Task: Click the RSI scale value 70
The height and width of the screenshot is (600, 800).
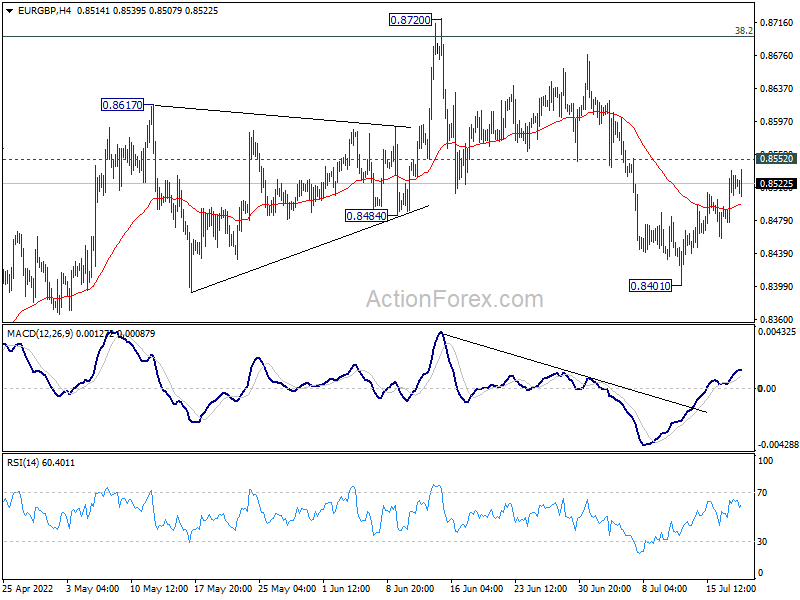Action: pyautogui.click(x=762, y=492)
